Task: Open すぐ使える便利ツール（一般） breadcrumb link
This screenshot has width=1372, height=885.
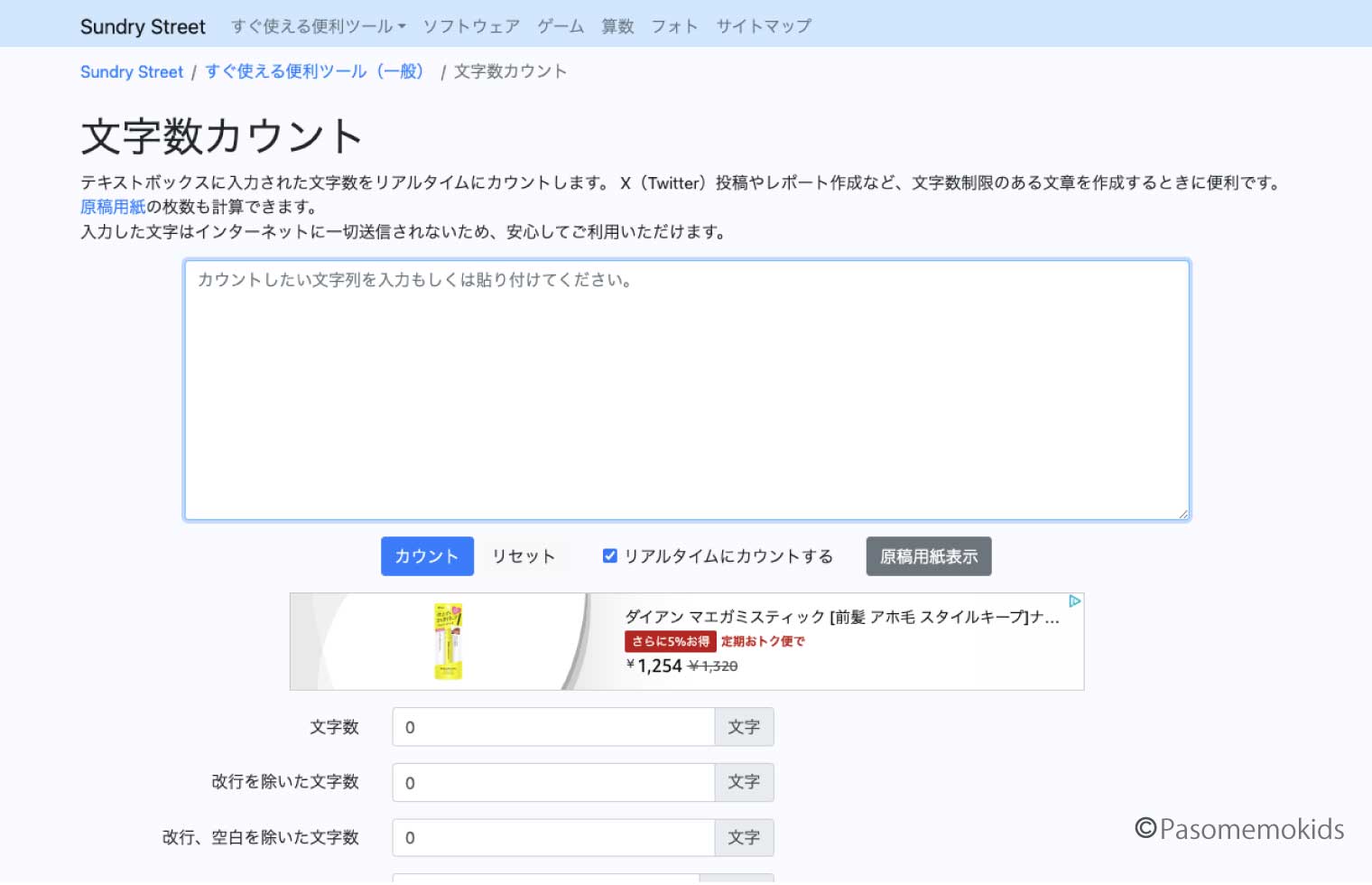Action: click(315, 71)
